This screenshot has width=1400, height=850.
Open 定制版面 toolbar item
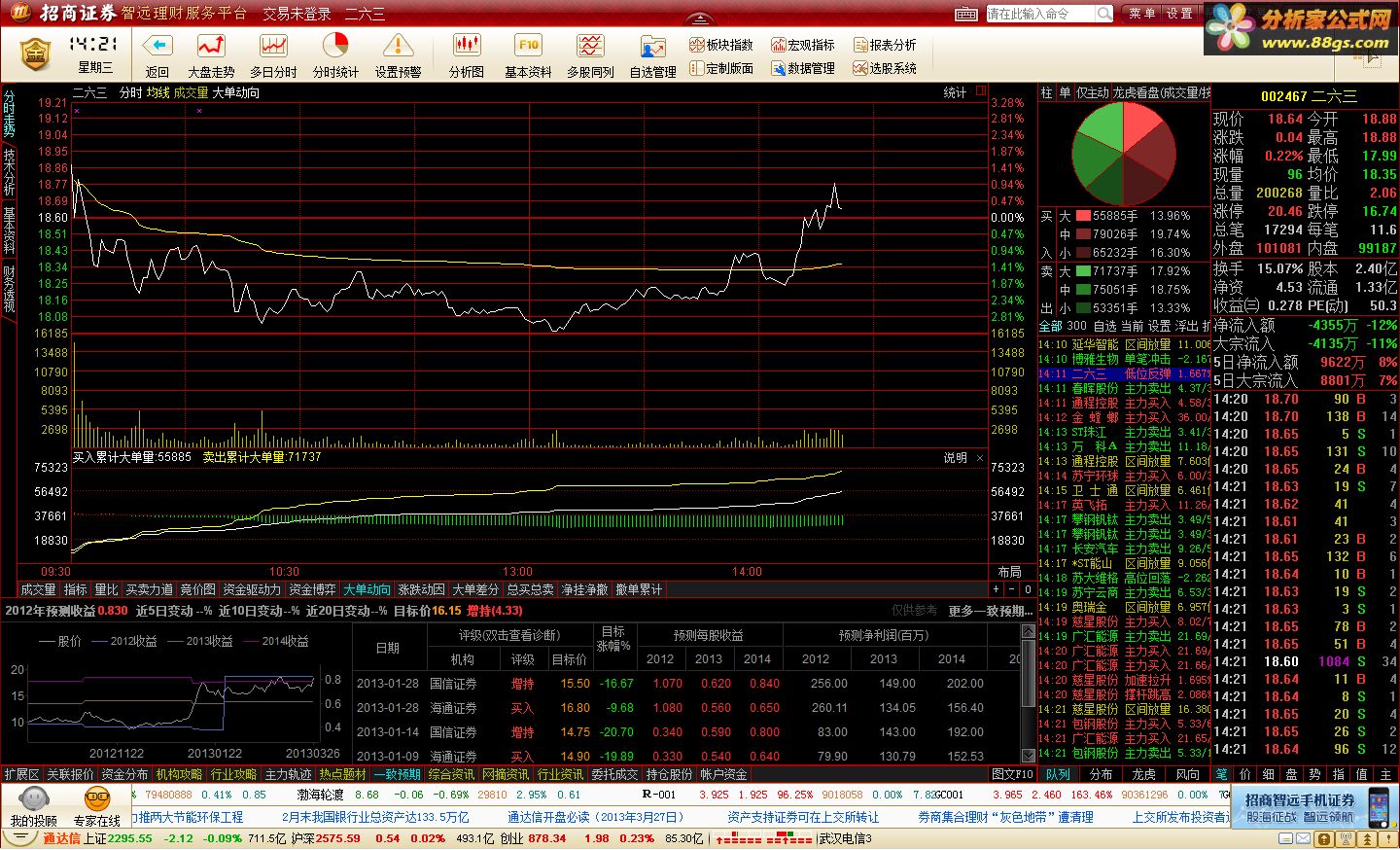coord(721,68)
